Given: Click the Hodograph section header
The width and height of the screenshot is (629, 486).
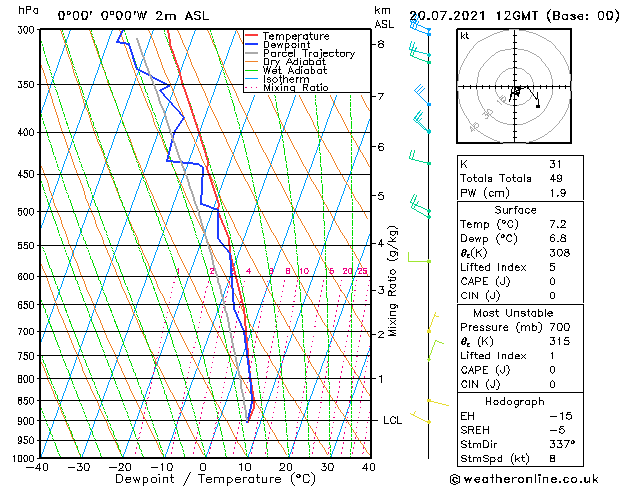Looking at the screenshot, I should 515,401.
